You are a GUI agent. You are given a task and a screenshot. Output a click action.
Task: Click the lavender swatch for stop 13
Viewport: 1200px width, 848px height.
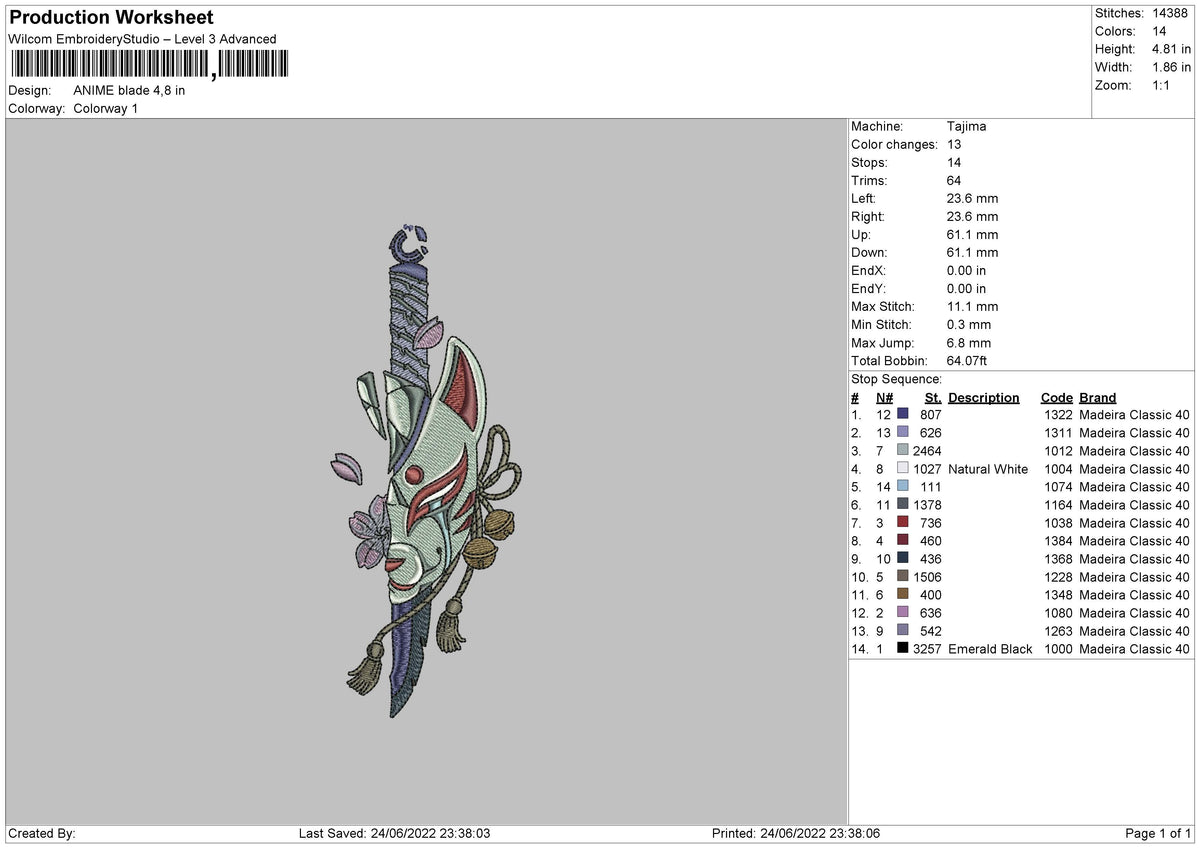tap(899, 631)
